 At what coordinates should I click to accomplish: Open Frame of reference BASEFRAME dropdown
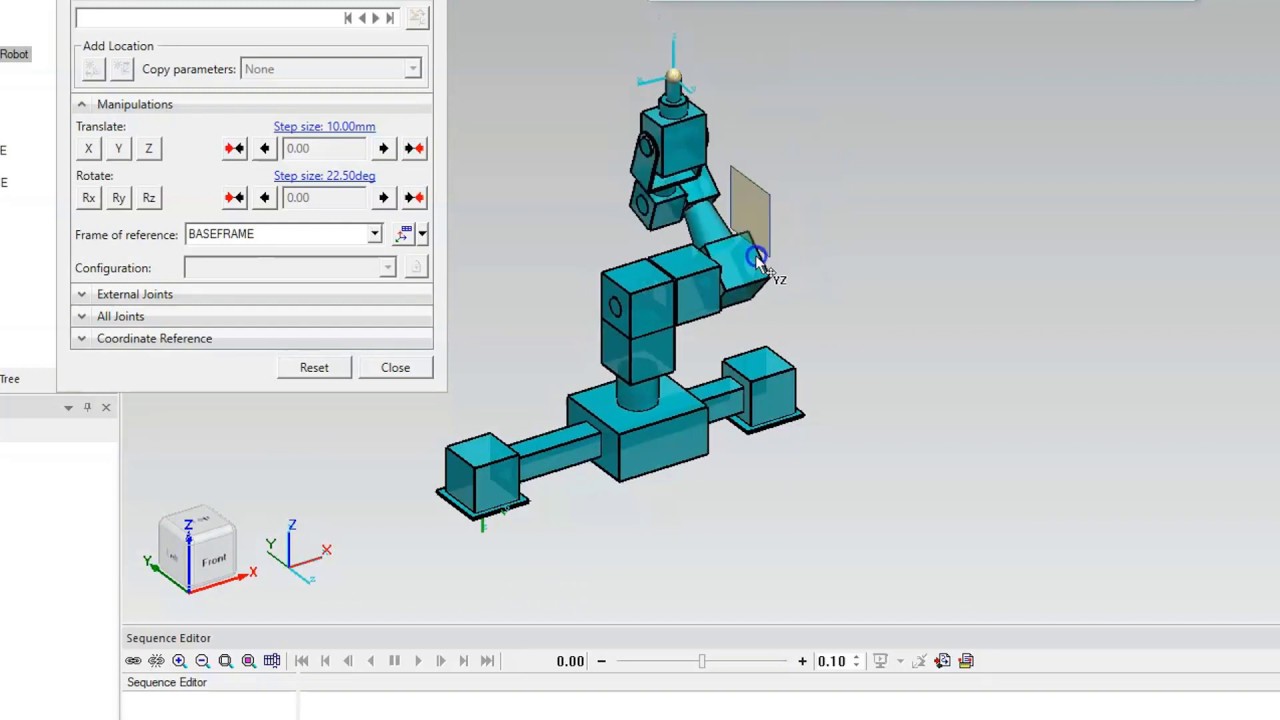[283, 234]
